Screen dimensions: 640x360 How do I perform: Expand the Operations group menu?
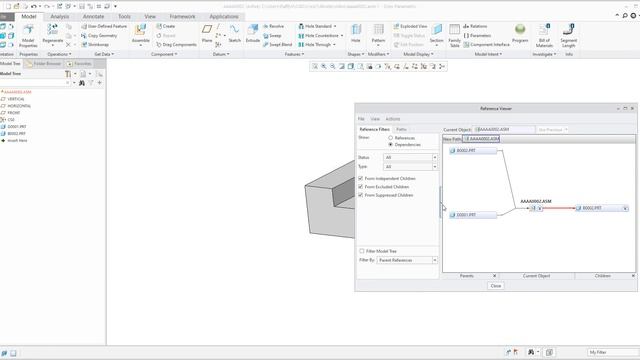pos(59,54)
